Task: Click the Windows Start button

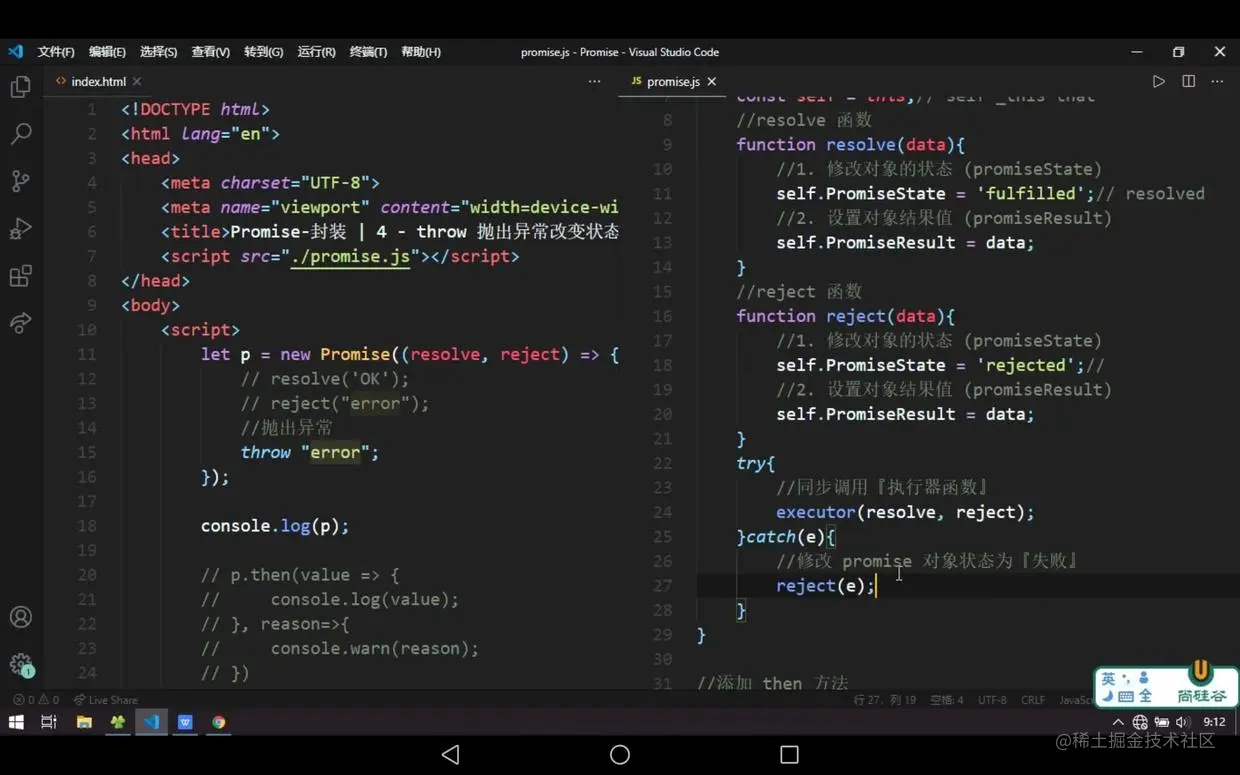Action: point(16,721)
